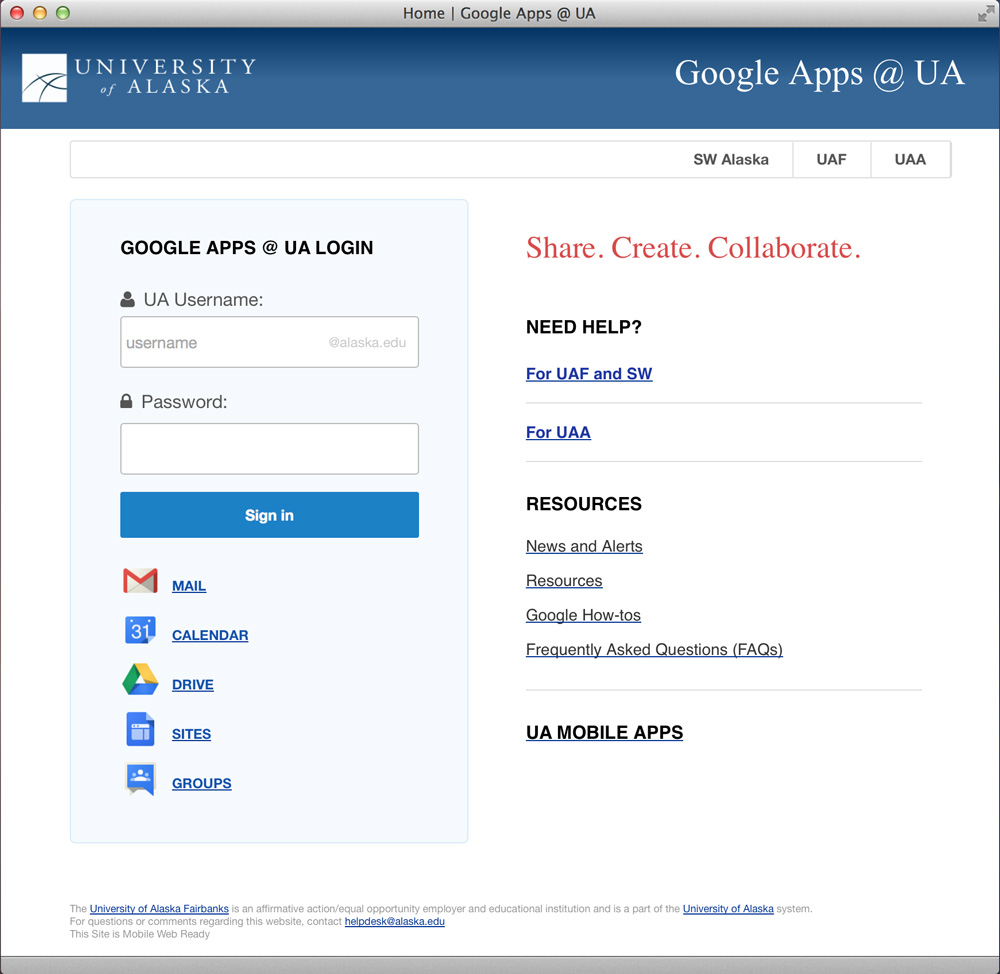Viewport: 1000px width, 974px height.
Task: Open the MAIL link
Action: (189, 586)
